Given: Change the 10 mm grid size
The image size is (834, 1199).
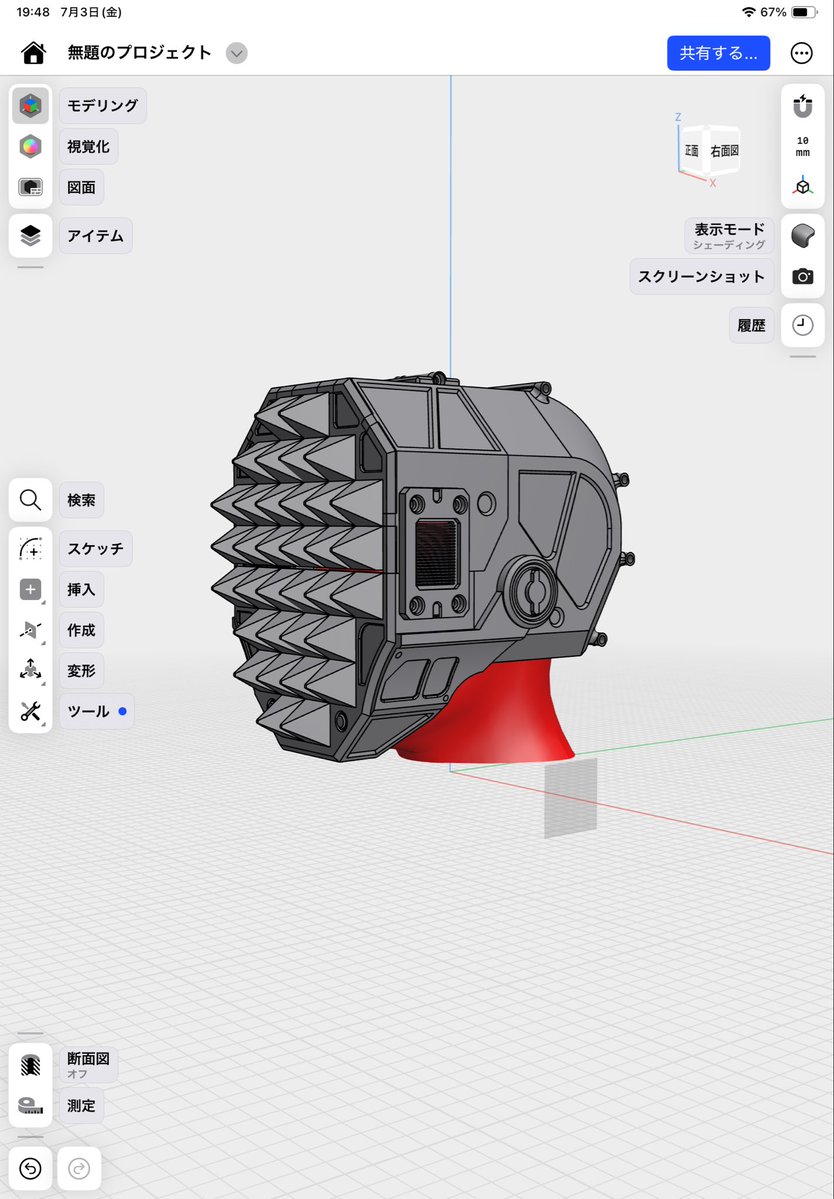Looking at the screenshot, I should tap(803, 146).
